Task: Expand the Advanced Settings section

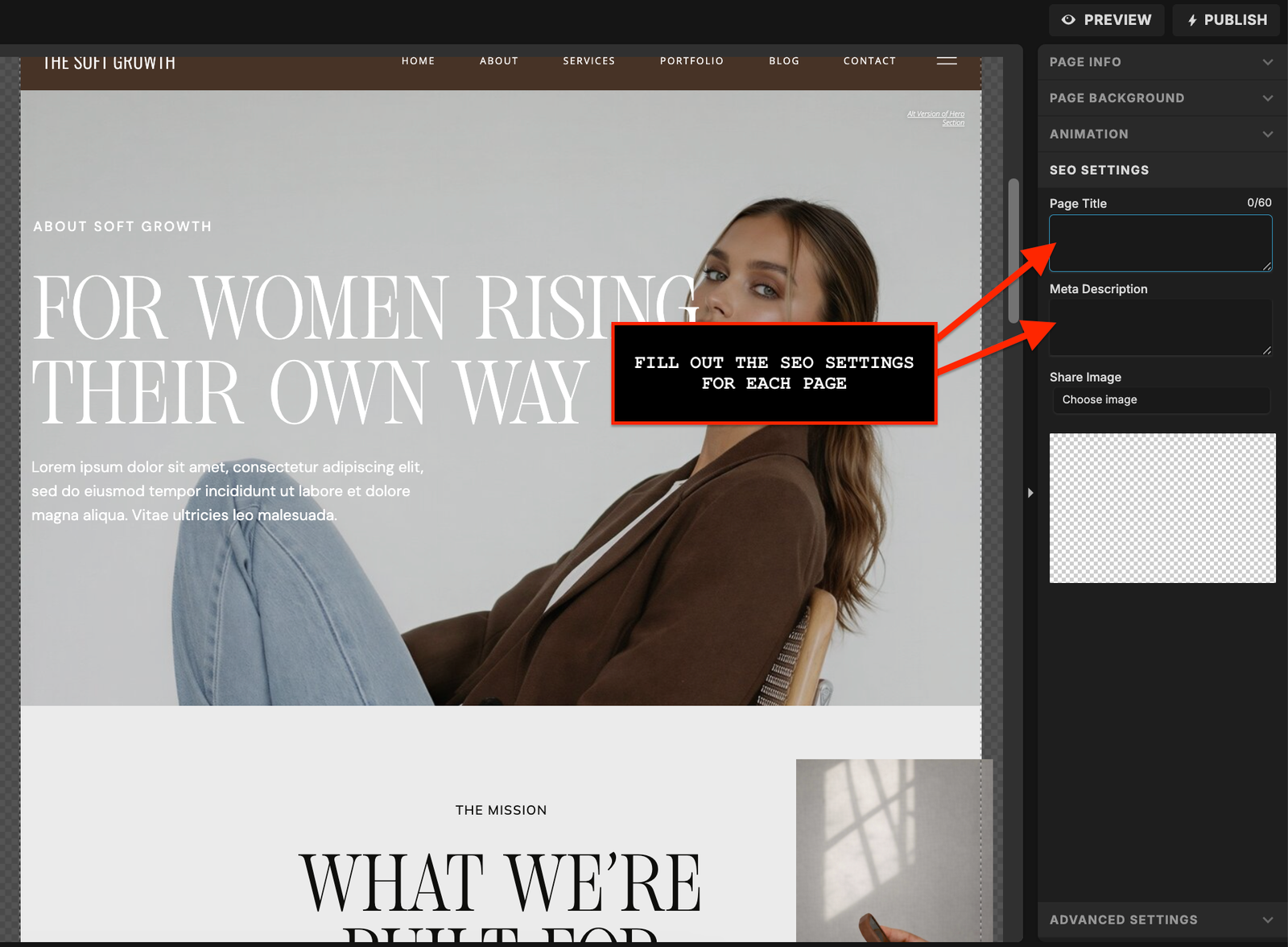Action: [1161, 920]
